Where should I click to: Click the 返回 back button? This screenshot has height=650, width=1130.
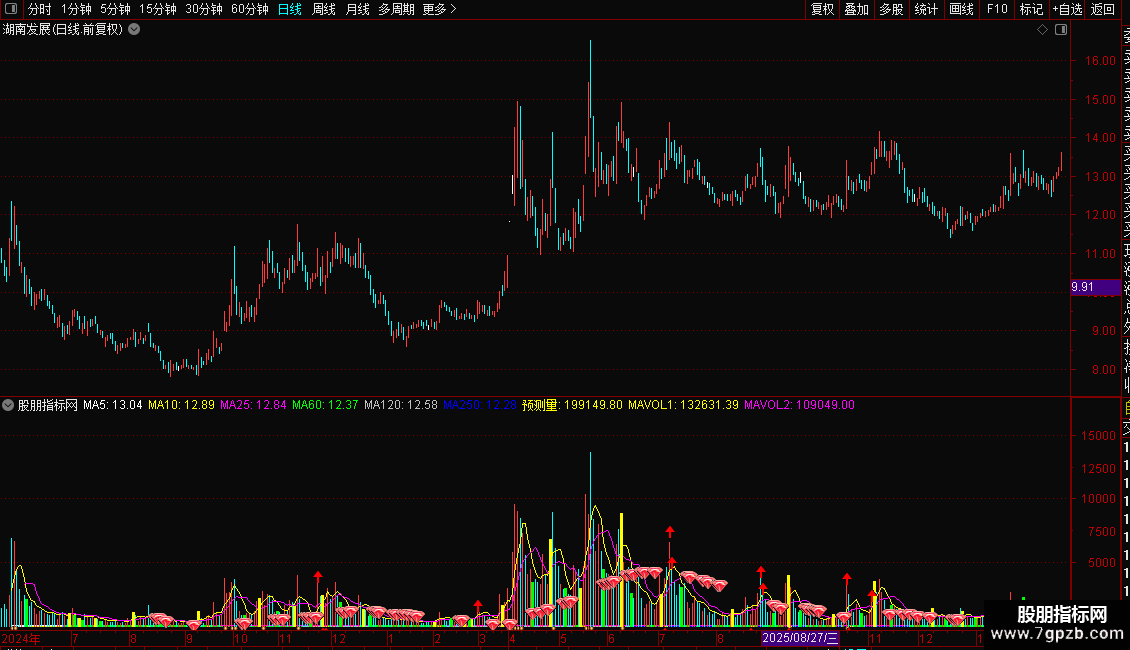pos(1103,9)
